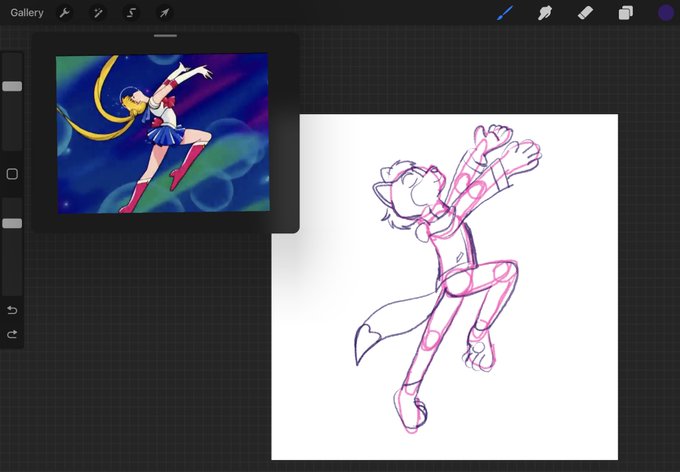Activate the Selection tool
680x472 pixels.
point(131,13)
